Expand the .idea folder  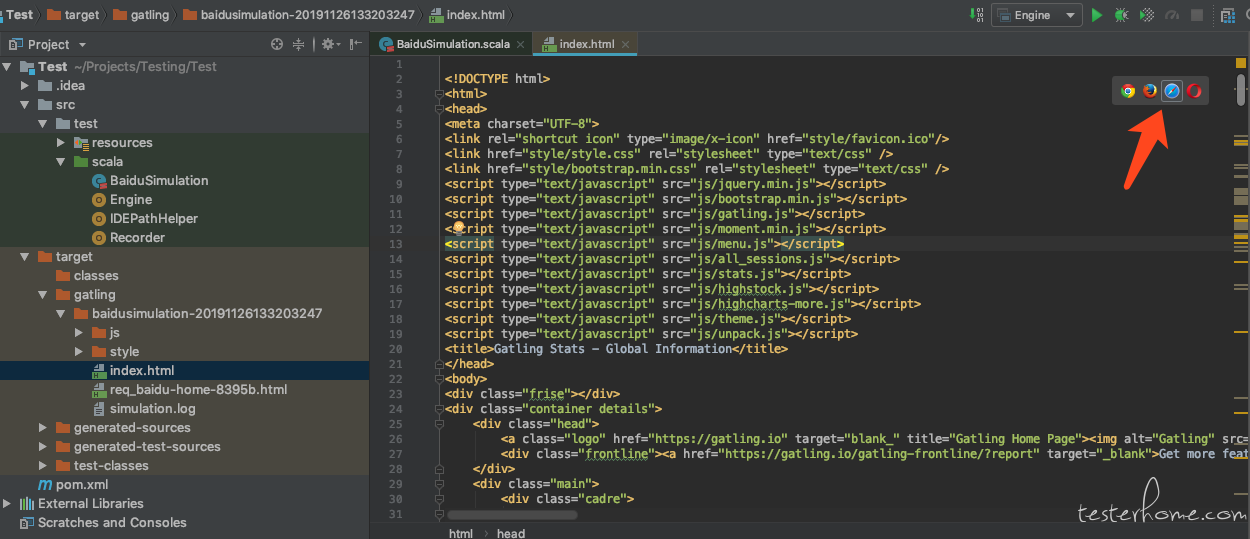click(x=26, y=86)
